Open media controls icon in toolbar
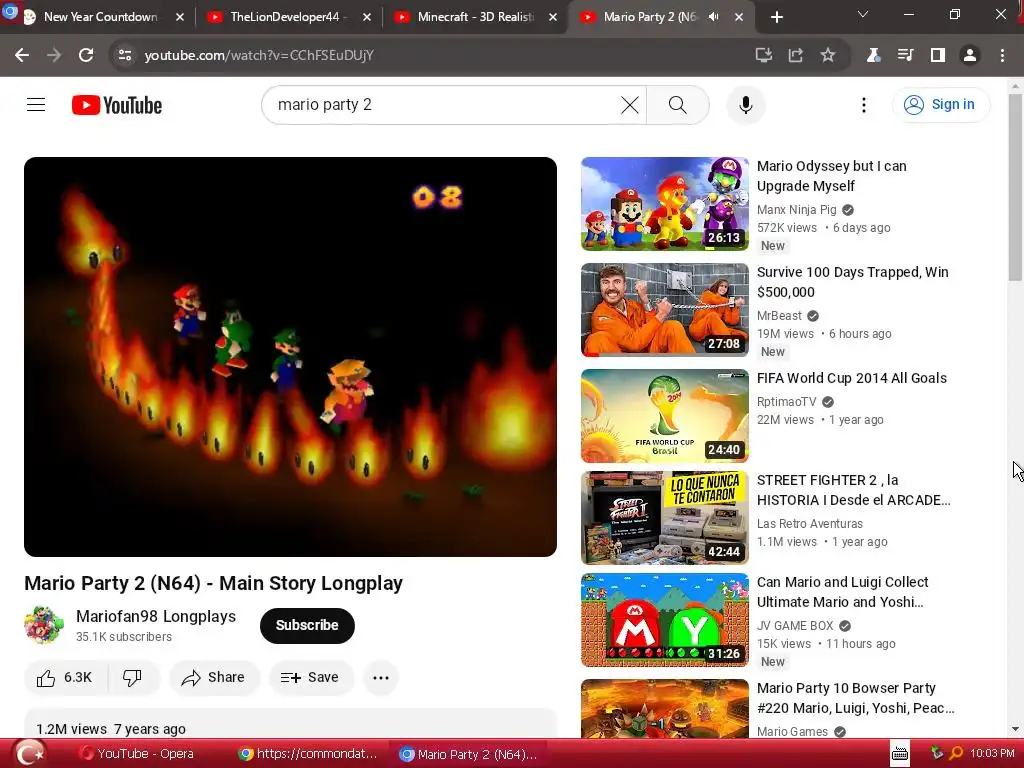This screenshot has height=768, width=1024. (x=905, y=56)
